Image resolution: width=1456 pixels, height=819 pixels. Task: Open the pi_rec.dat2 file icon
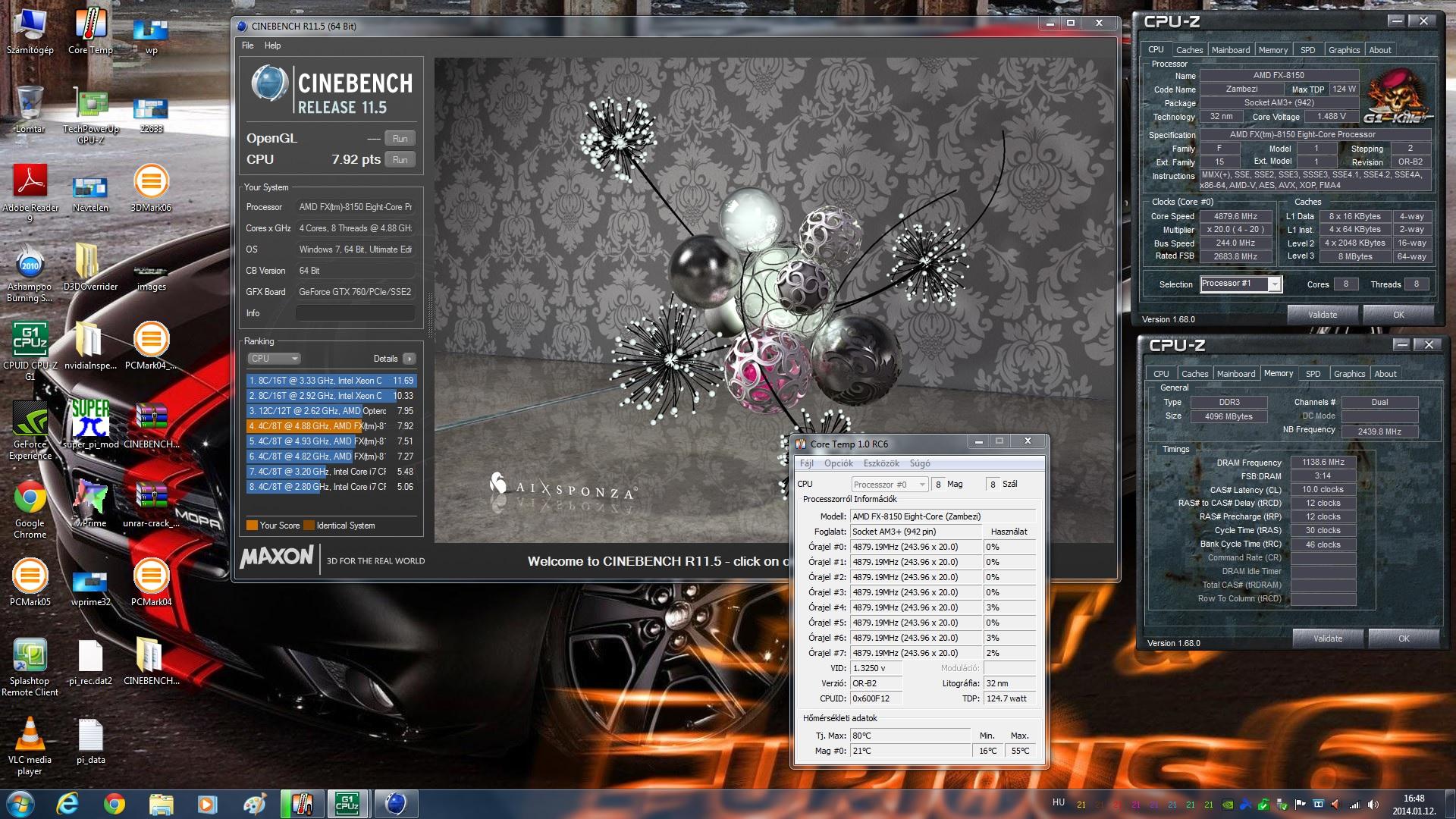coord(90,661)
